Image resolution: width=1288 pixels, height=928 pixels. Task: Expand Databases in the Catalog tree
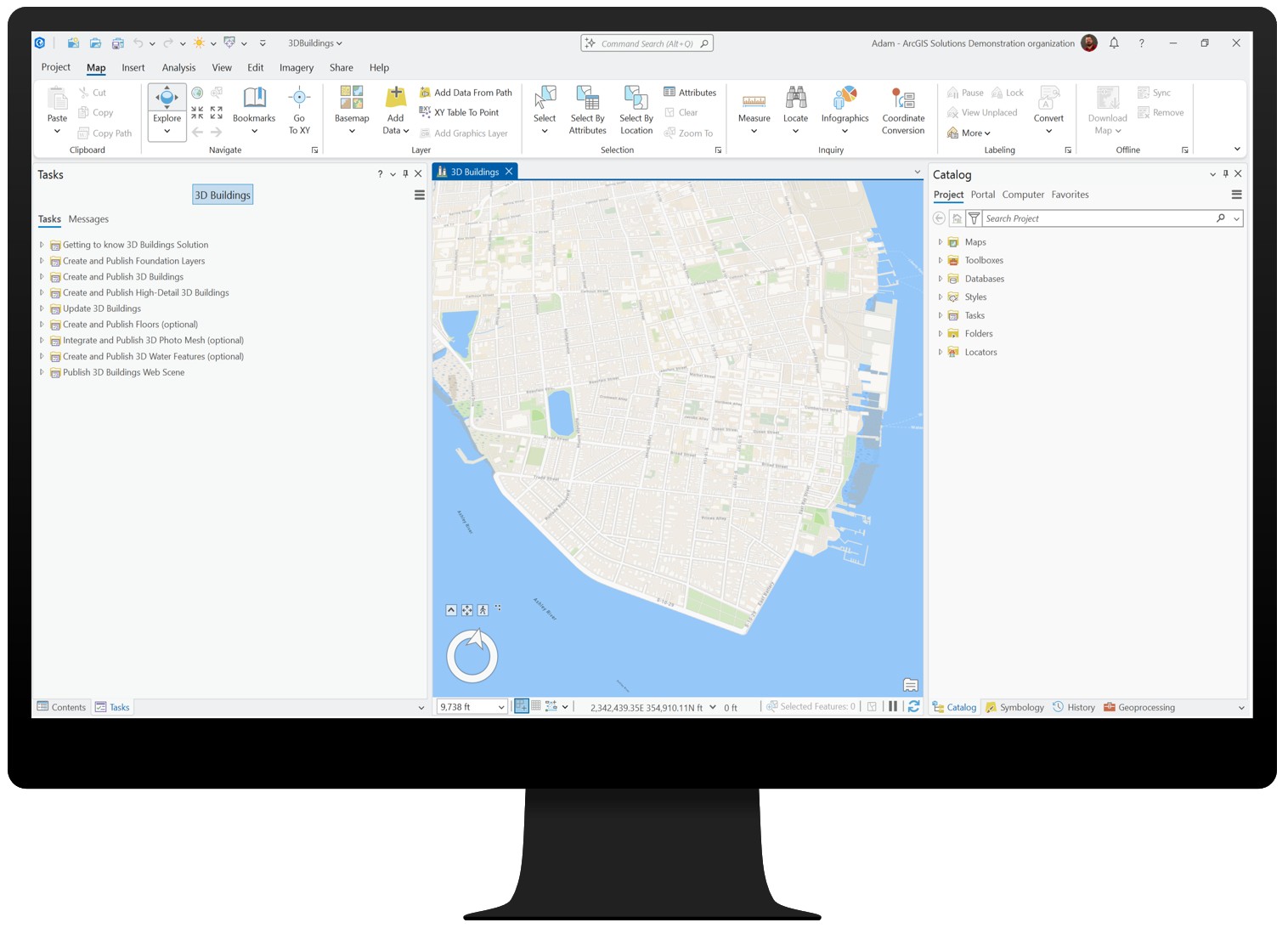pos(939,278)
